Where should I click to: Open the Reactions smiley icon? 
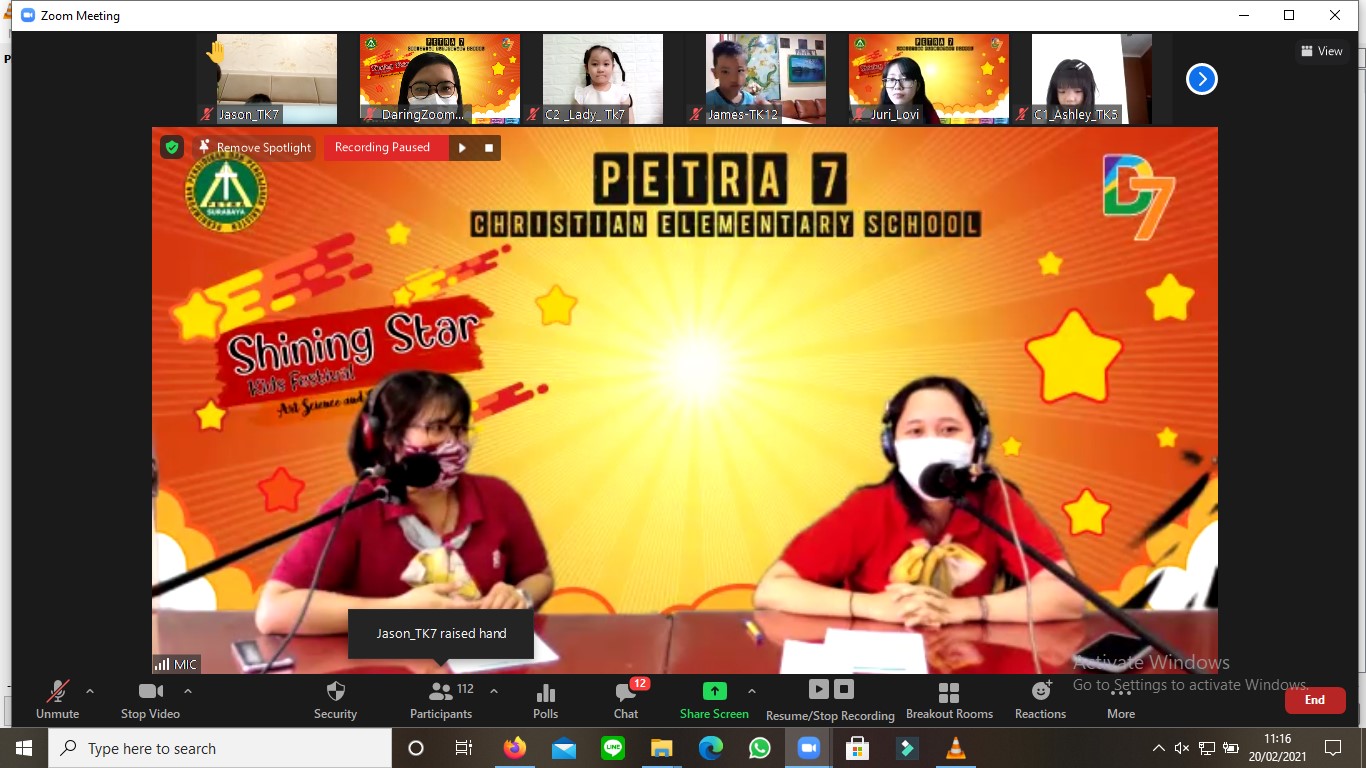[x=1040, y=691]
